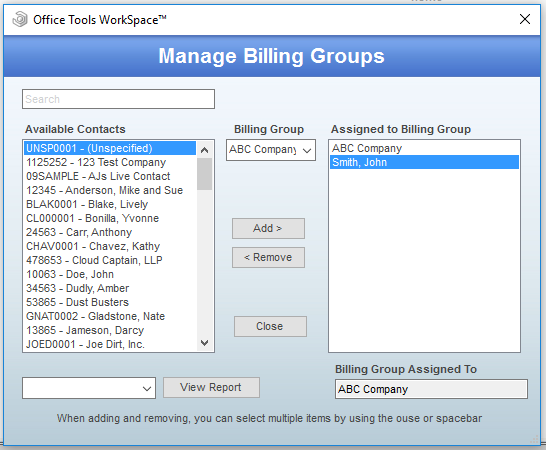Image resolution: width=546 pixels, height=450 pixels.
Task: Select CL000001 - Bonilla, Yvonne
Action: [x=110, y=218]
